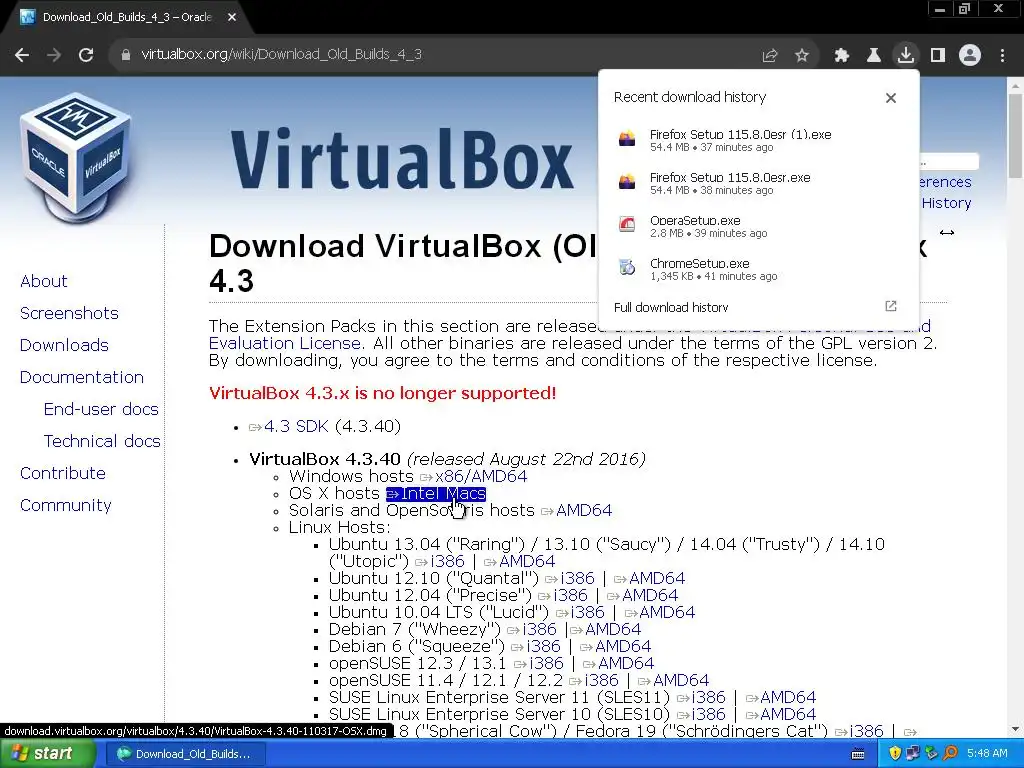Click the magnifier tray icon
This screenshot has width=1024, height=768.
[x=950, y=754]
